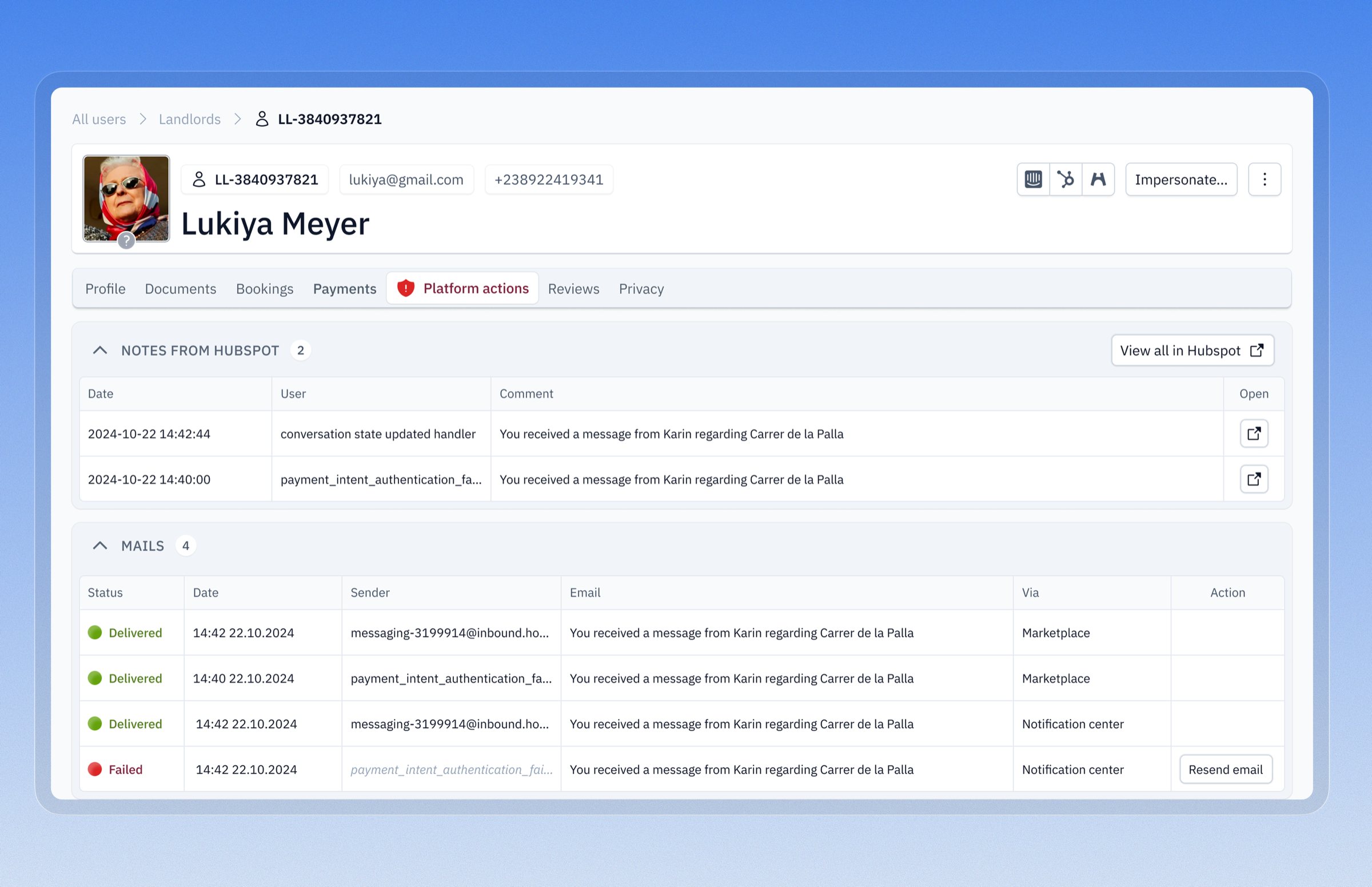1372x887 pixels.
Task: Collapse the Notes from HubSpot section
Action: point(99,350)
